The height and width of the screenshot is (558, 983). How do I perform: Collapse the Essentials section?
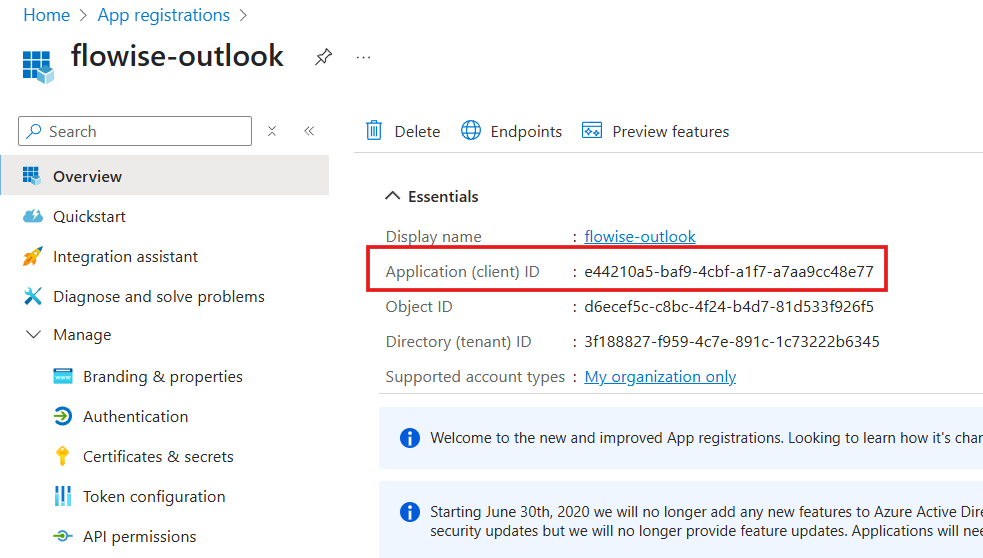click(393, 196)
